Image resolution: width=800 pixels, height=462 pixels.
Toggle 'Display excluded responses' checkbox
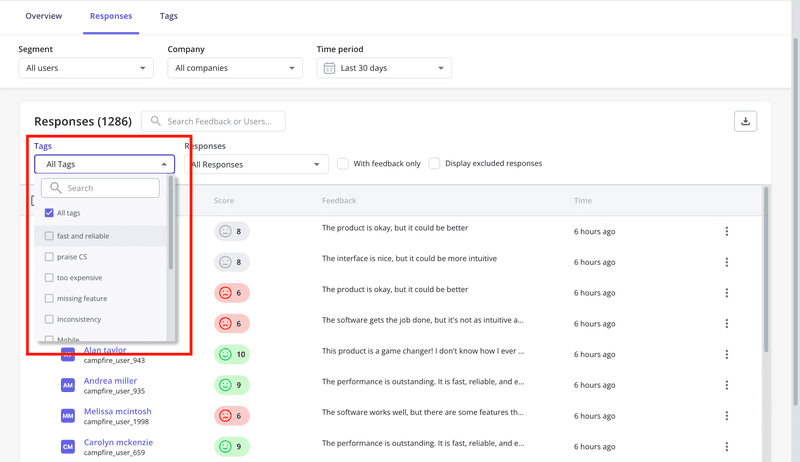434,164
